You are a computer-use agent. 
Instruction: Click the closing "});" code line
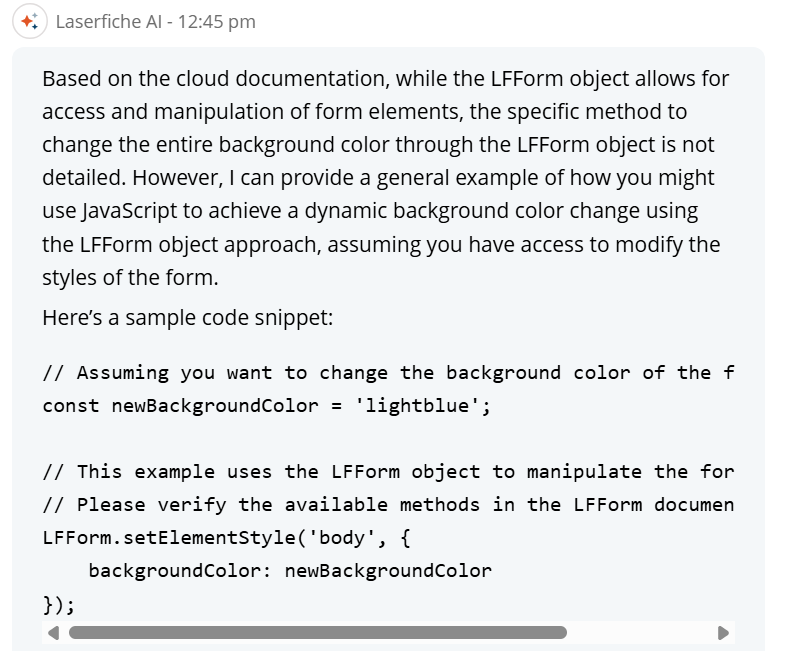coord(59,604)
